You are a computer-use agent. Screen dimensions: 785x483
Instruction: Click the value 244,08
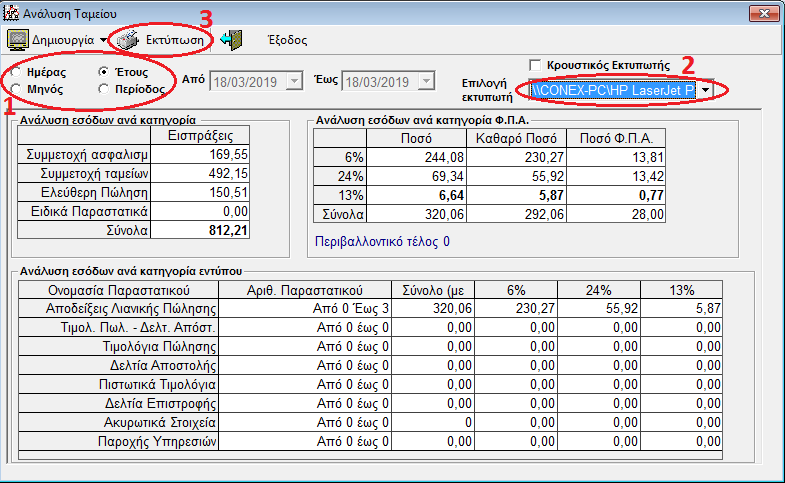pos(445,157)
